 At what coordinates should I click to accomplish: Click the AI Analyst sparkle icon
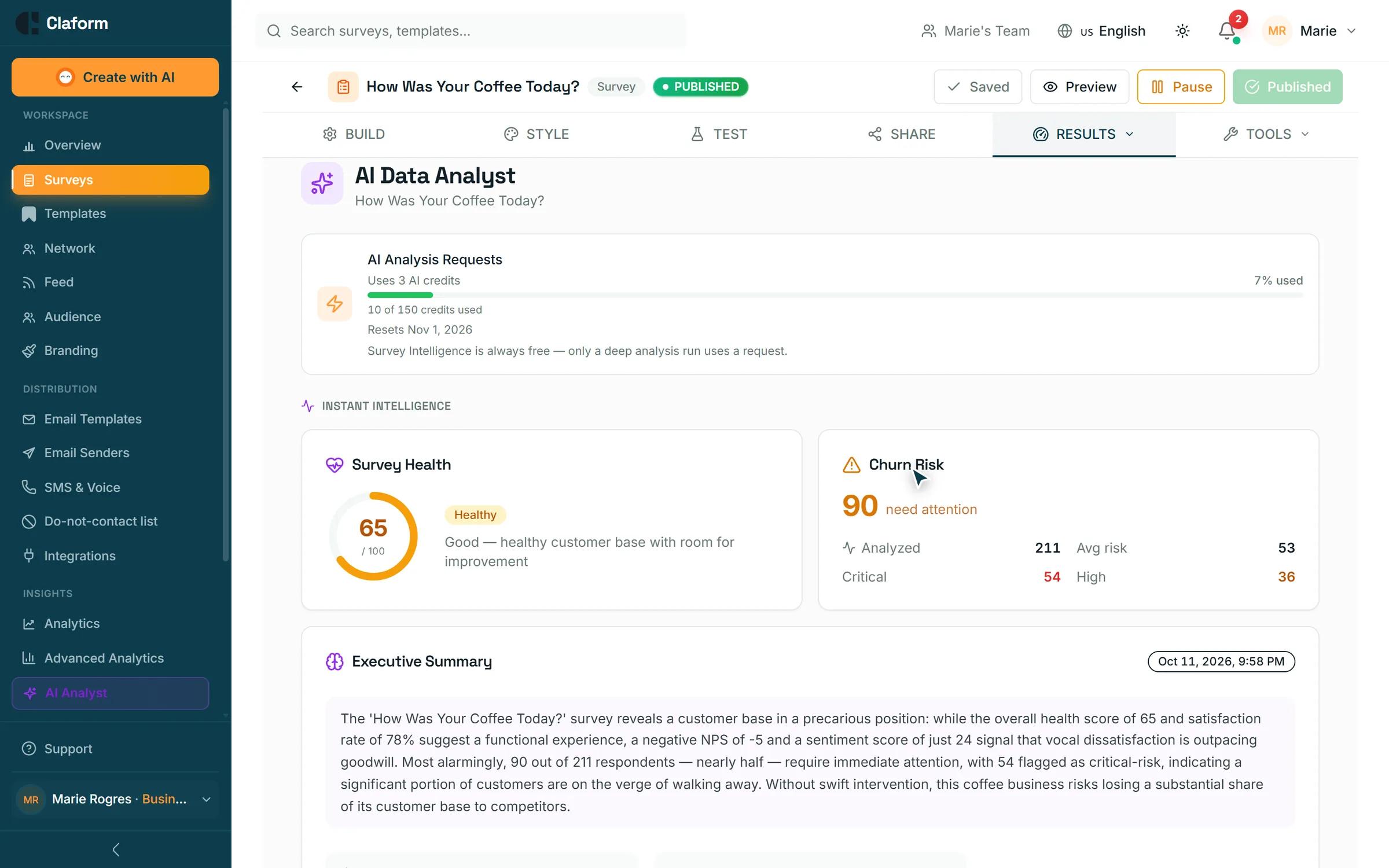(30, 693)
